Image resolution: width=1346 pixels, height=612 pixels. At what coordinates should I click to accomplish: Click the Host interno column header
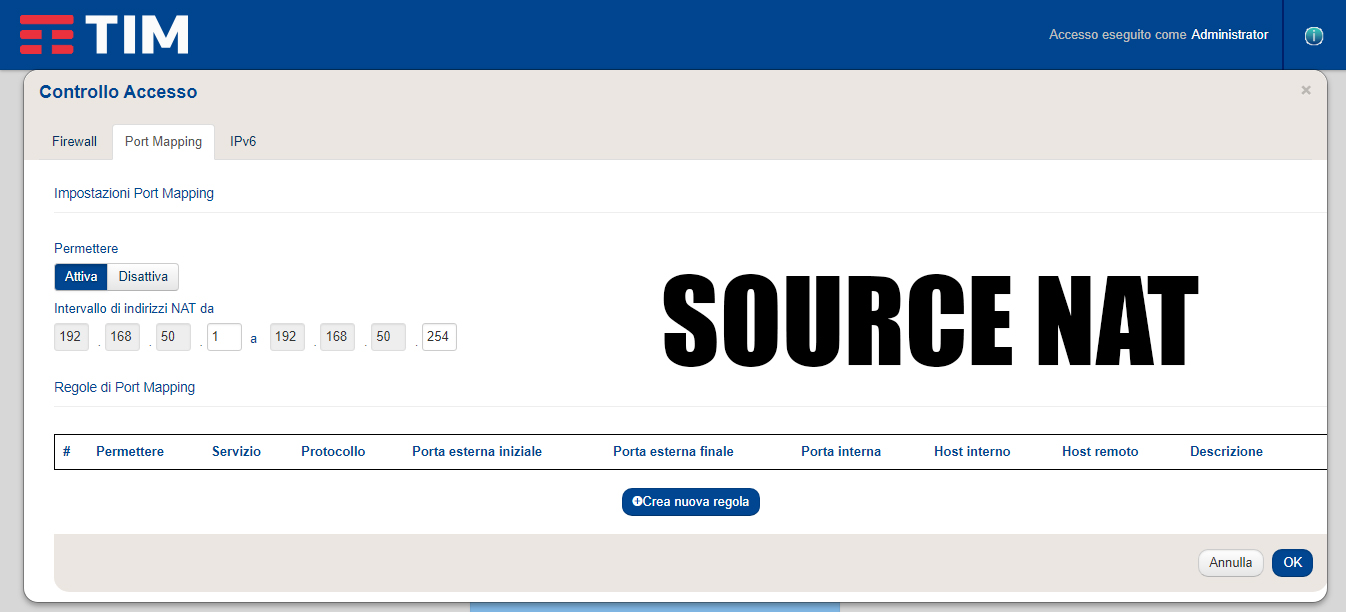[x=972, y=452]
